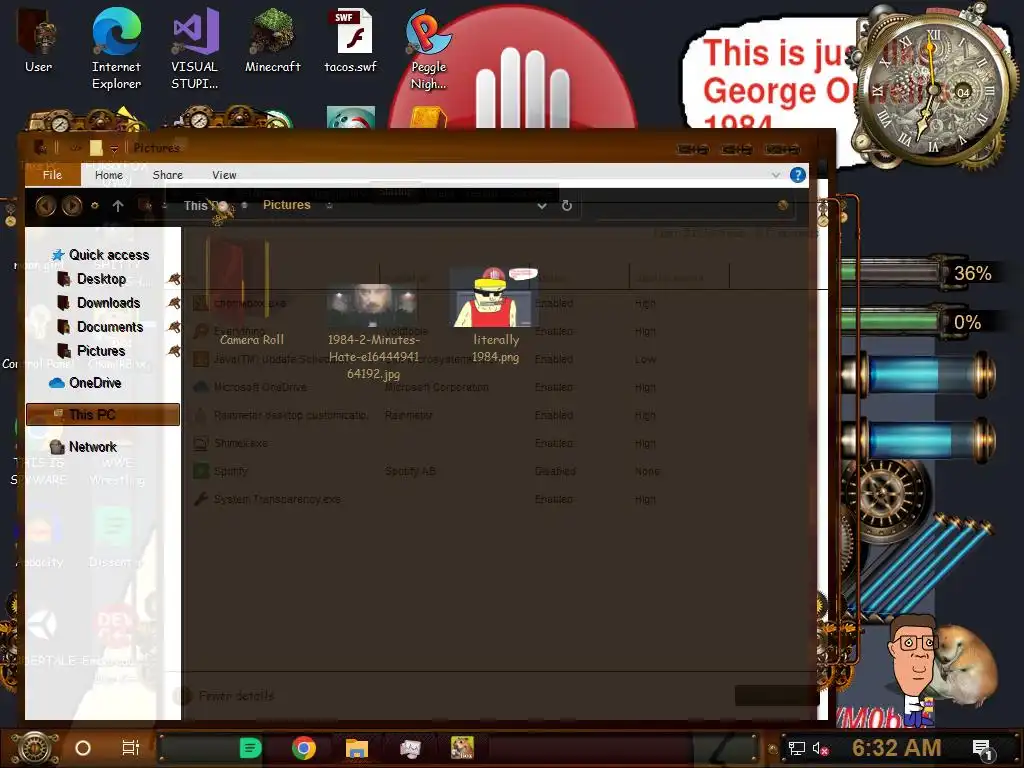
Task: Click the 36% usage gauge widget
Action: pos(920,273)
